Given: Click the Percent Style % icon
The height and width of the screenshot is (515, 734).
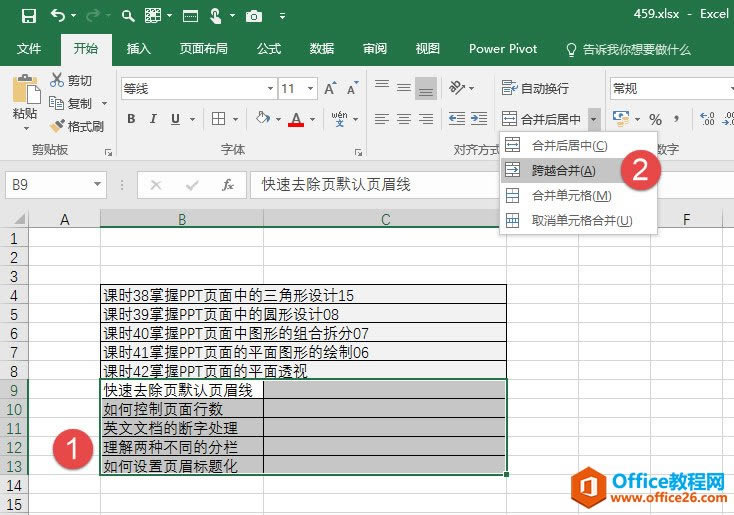Looking at the screenshot, I should [x=656, y=119].
